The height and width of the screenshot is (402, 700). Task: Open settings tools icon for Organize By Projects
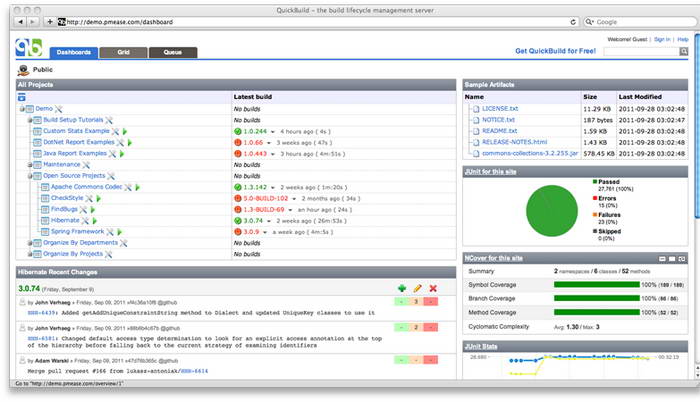[108, 254]
